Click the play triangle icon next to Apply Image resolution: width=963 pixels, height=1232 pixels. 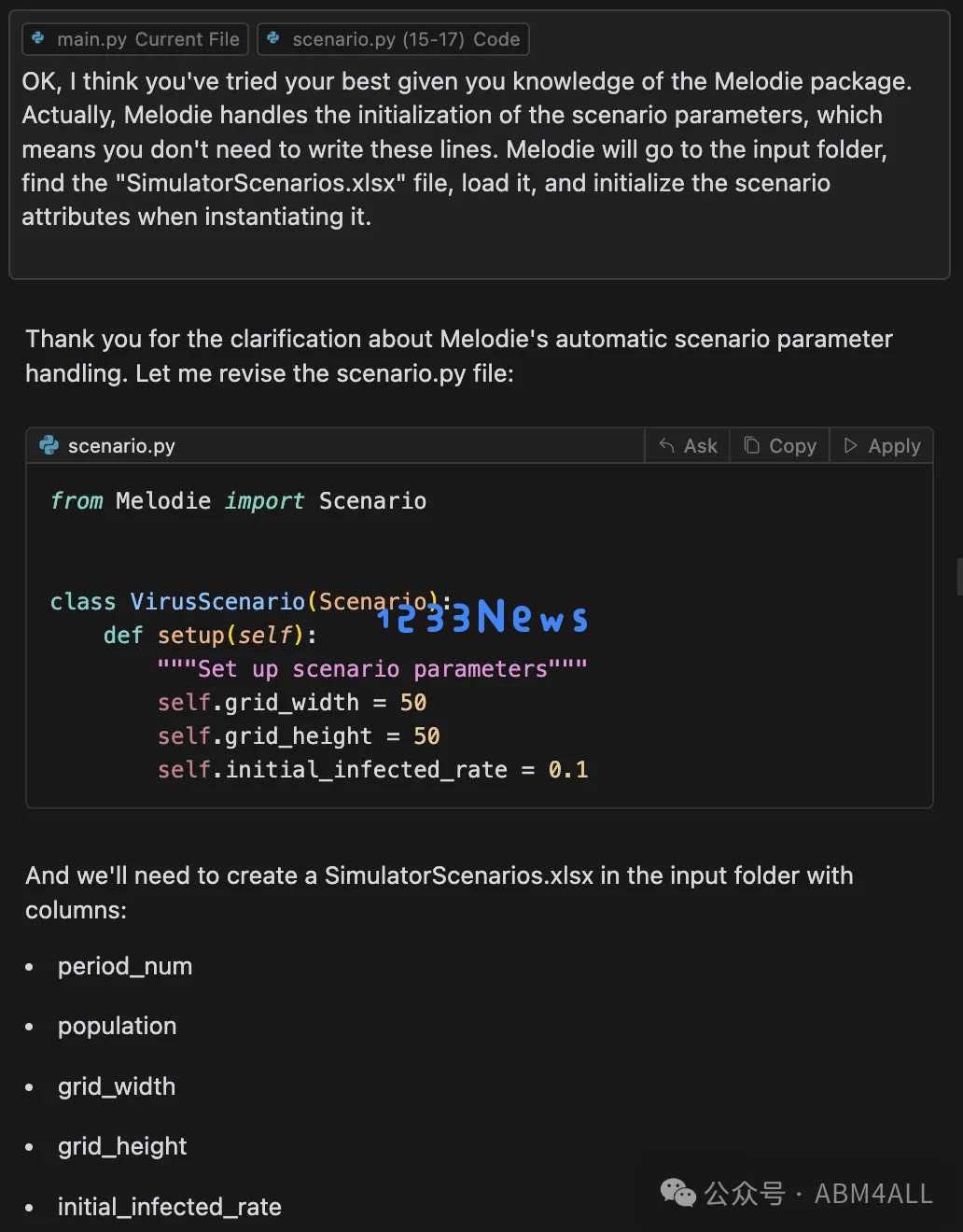pyautogui.click(x=850, y=445)
